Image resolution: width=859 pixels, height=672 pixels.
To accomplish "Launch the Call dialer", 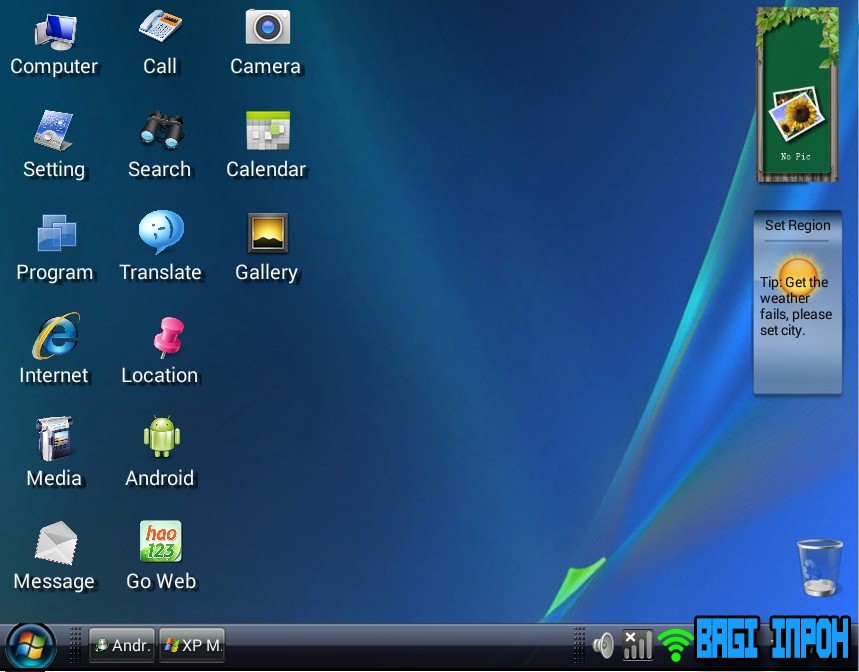I will [159, 28].
